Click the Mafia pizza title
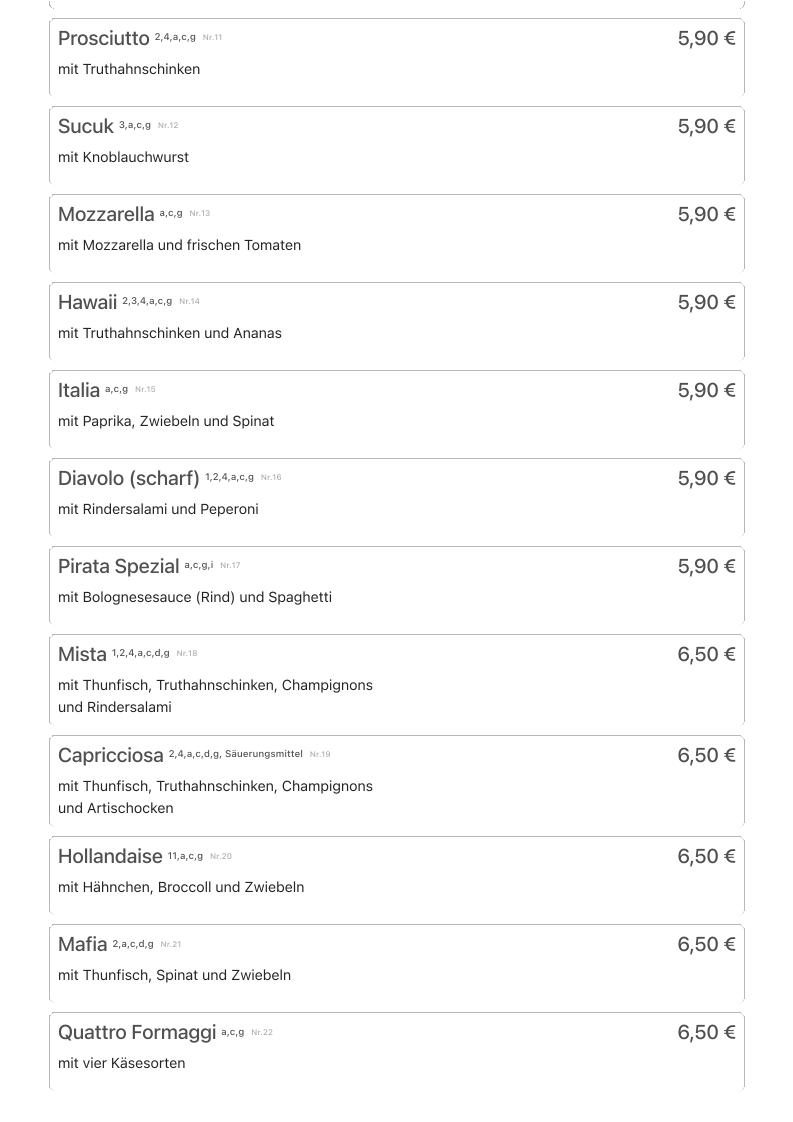The height and width of the screenshot is (1122, 793). 82,945
